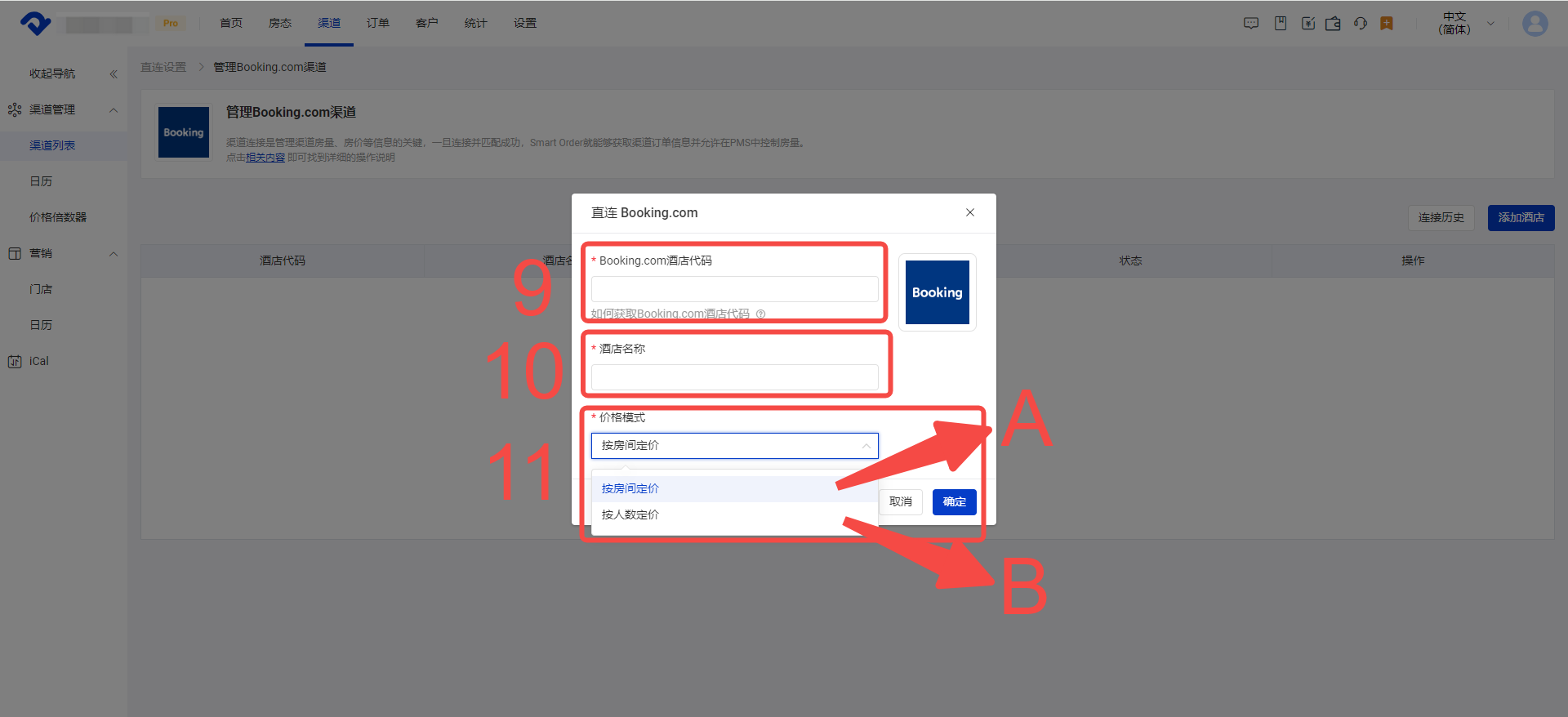This screenshot has width=1568, height=717.
Task: Click 直连设置 breadcrumb
Action: (163, 67)
